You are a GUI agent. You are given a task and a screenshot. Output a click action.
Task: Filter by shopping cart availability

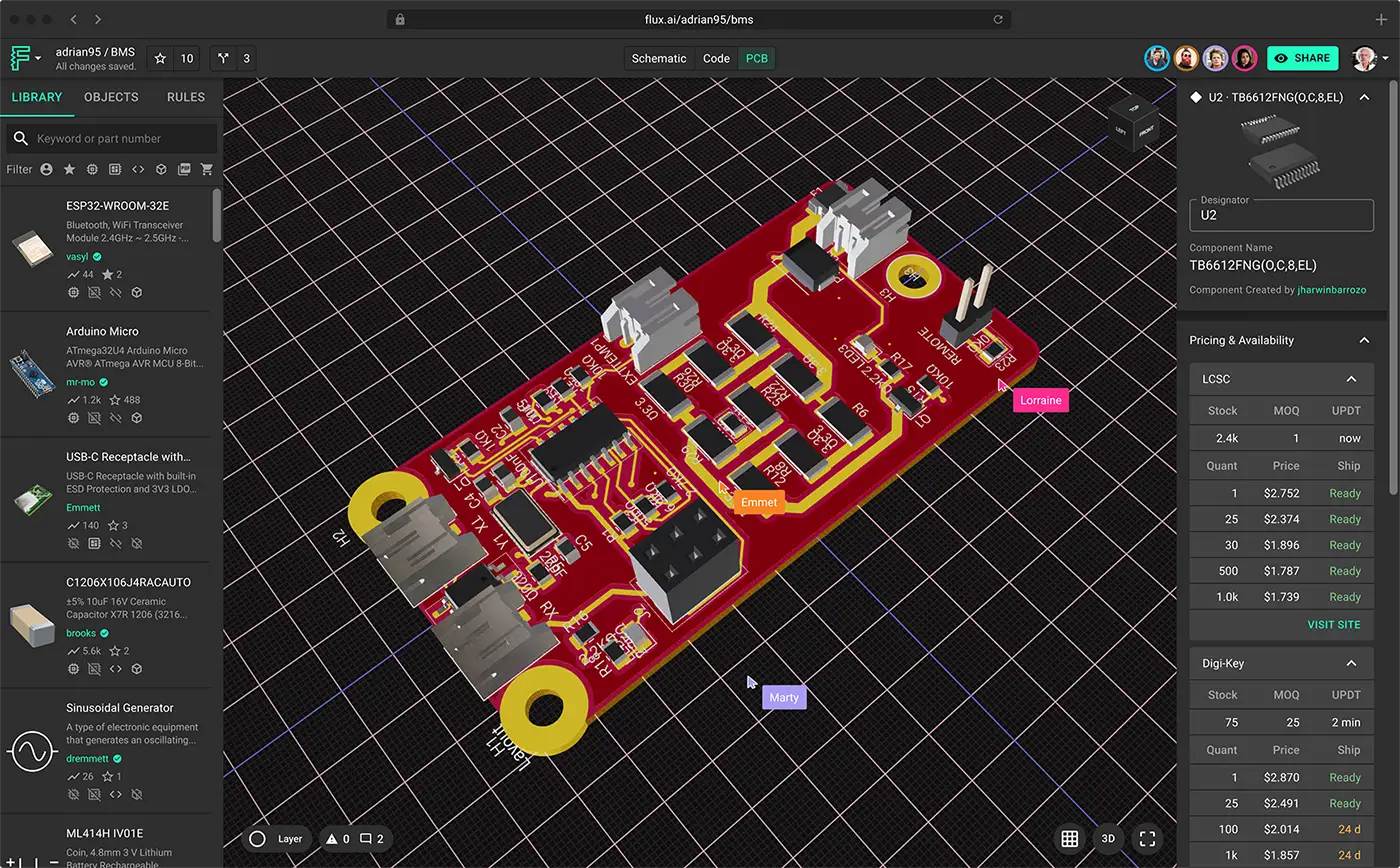[x=207, y=169]
